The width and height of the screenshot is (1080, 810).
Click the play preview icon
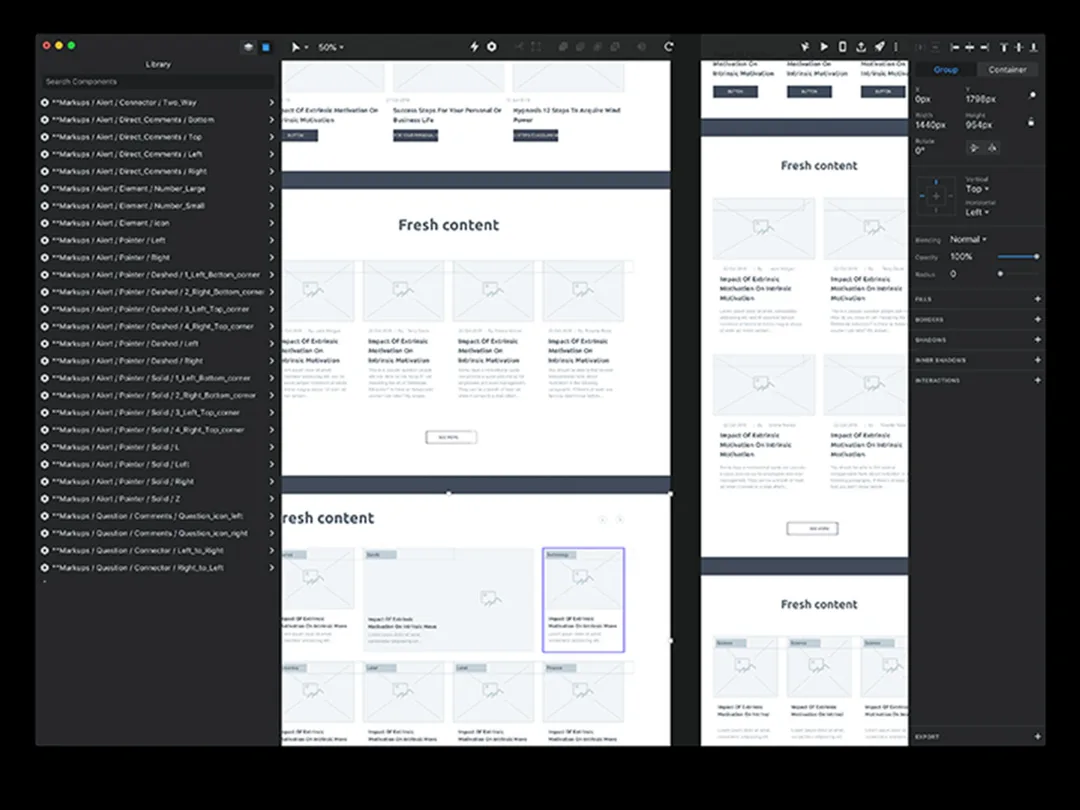(x=824, y=46)
